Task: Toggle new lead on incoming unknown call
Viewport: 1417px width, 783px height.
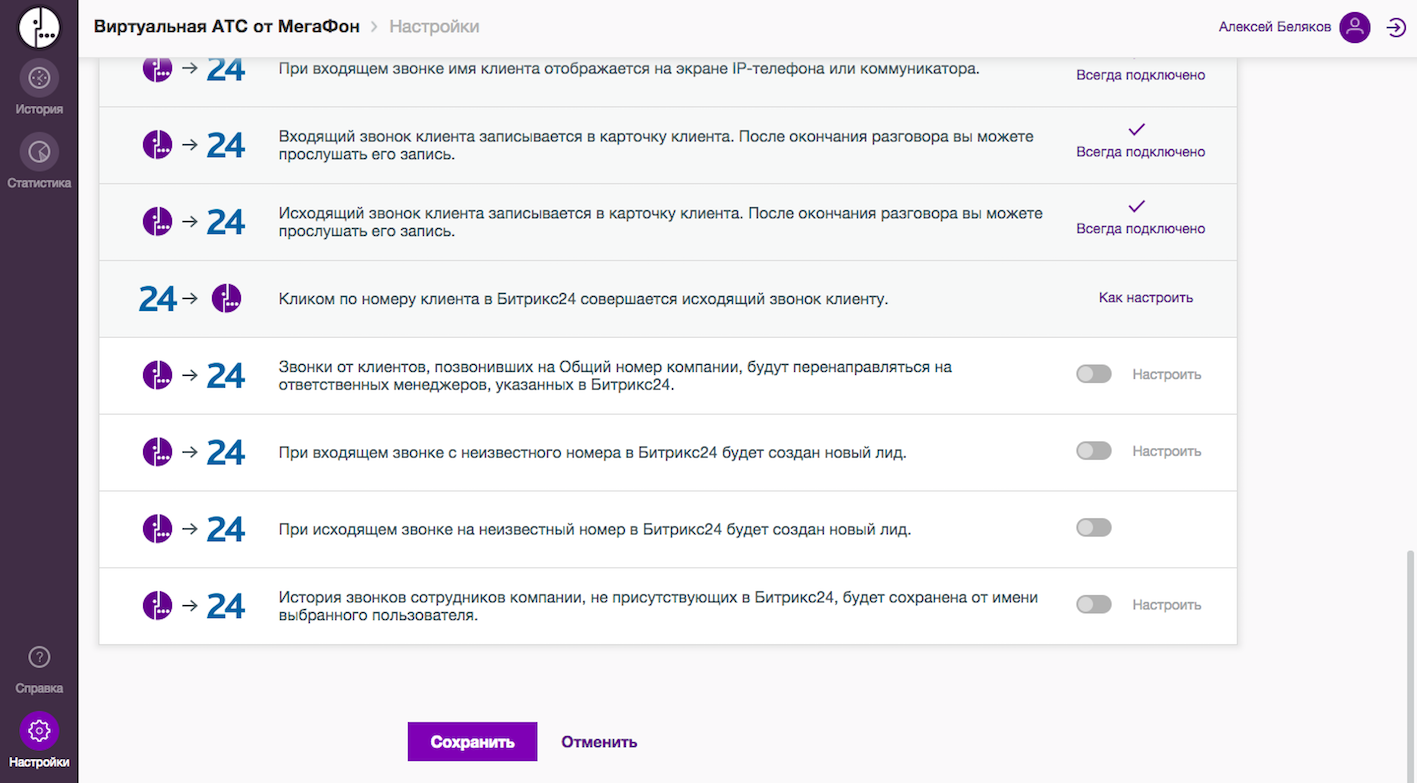Action: [1093, 451]
